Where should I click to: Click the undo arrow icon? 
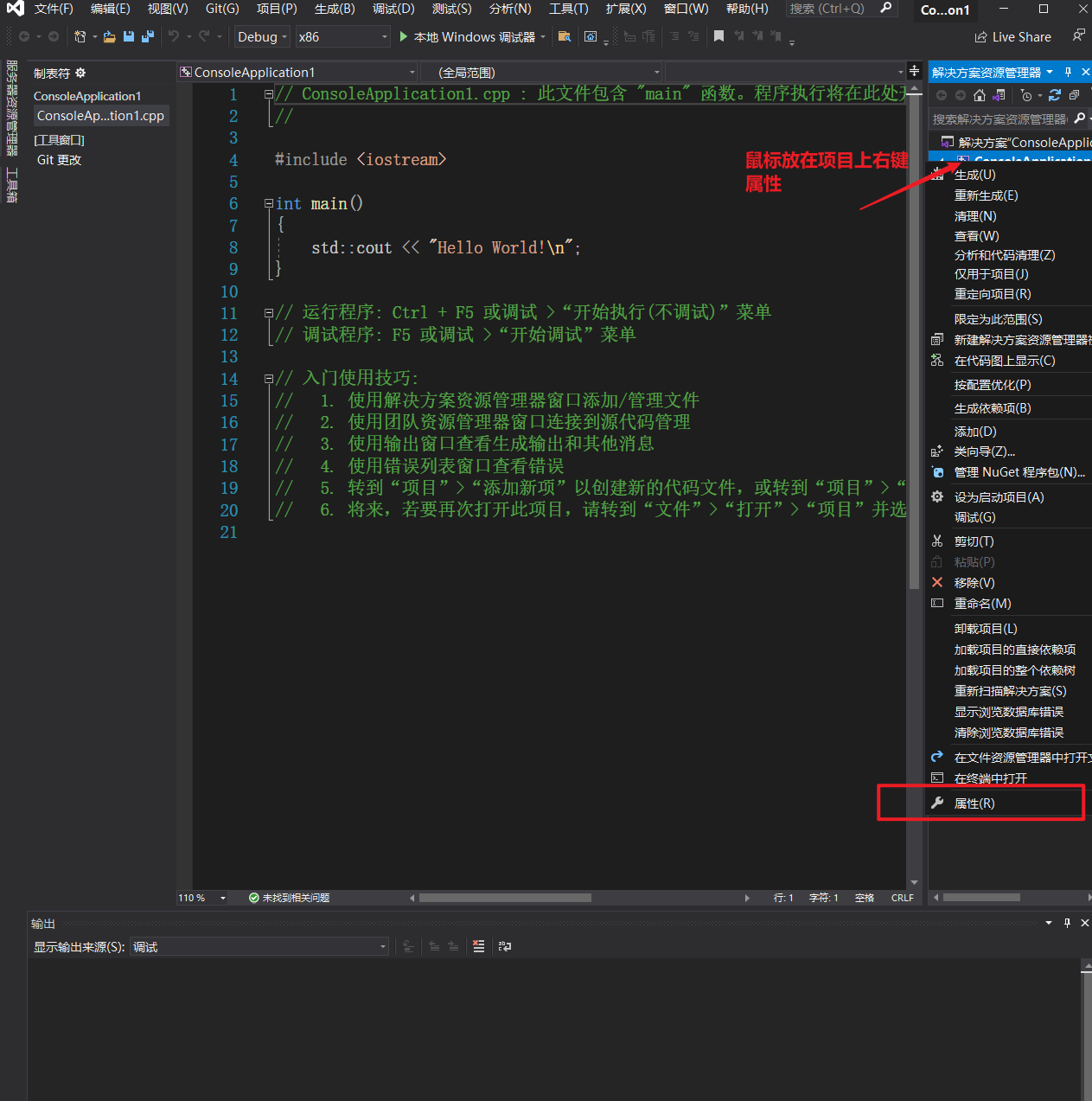point(174,36)
